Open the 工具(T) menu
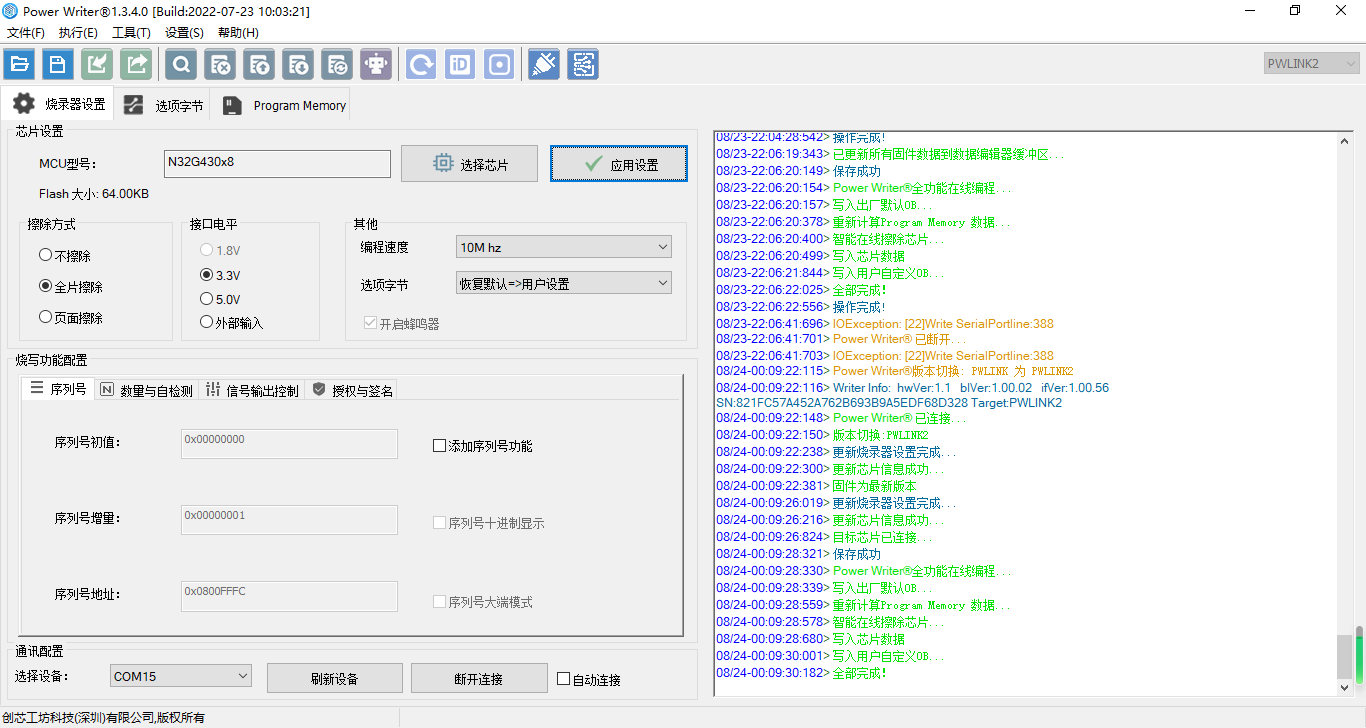 pos(131,33)
